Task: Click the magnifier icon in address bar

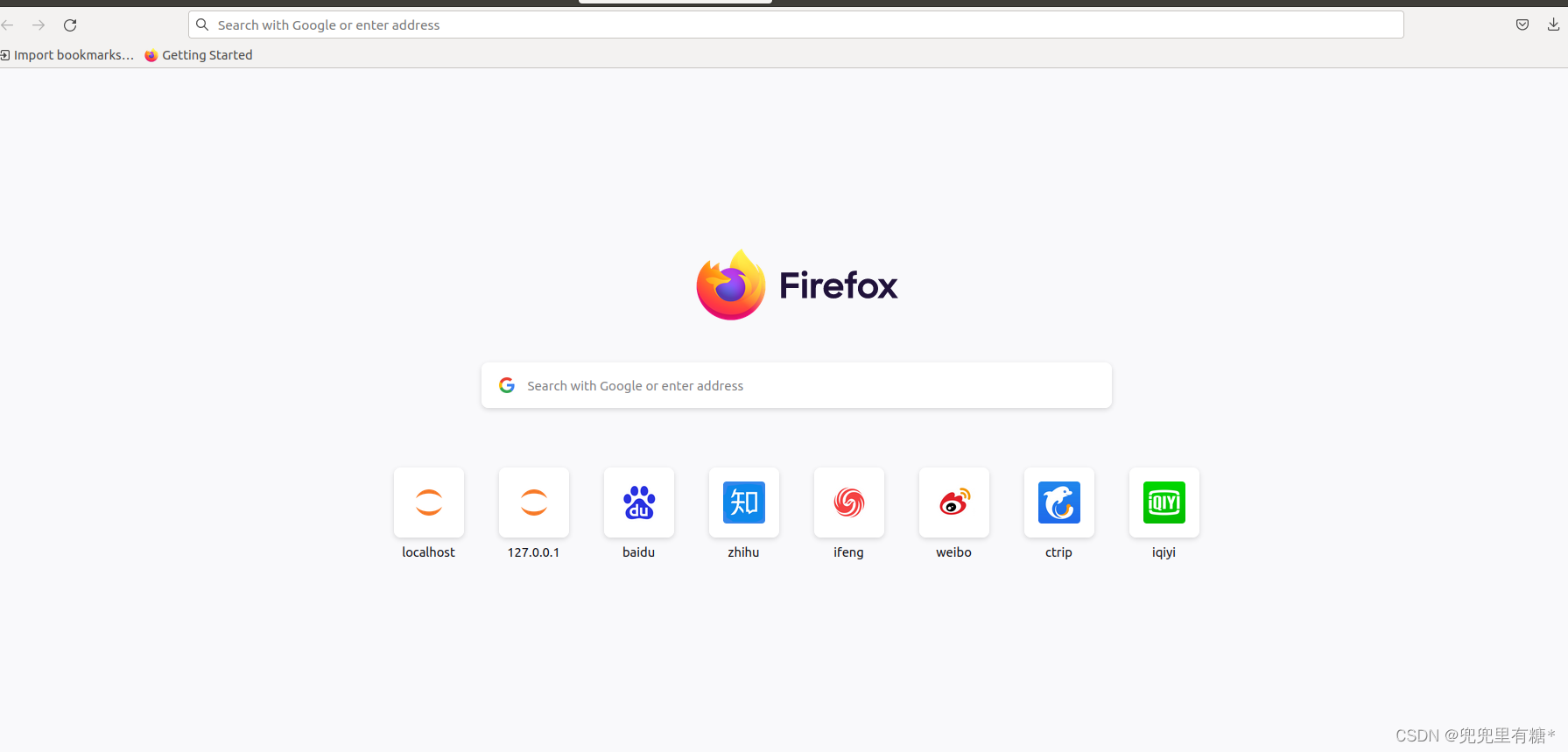Action: click(202, 25)
